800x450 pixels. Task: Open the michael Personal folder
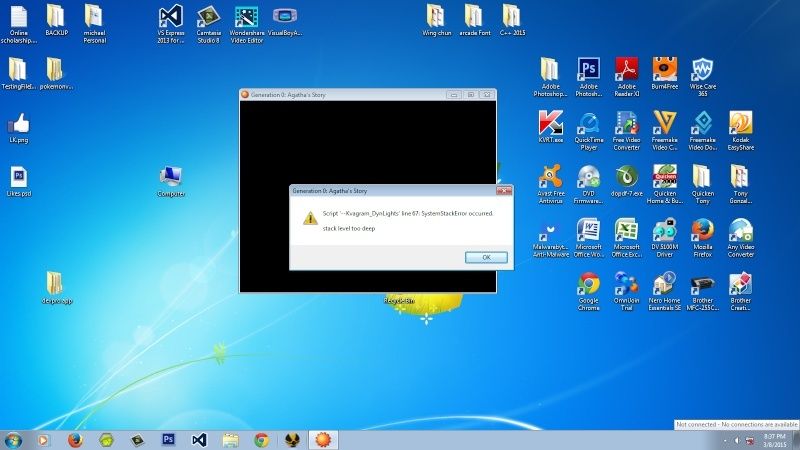click(x=94, y=24)
